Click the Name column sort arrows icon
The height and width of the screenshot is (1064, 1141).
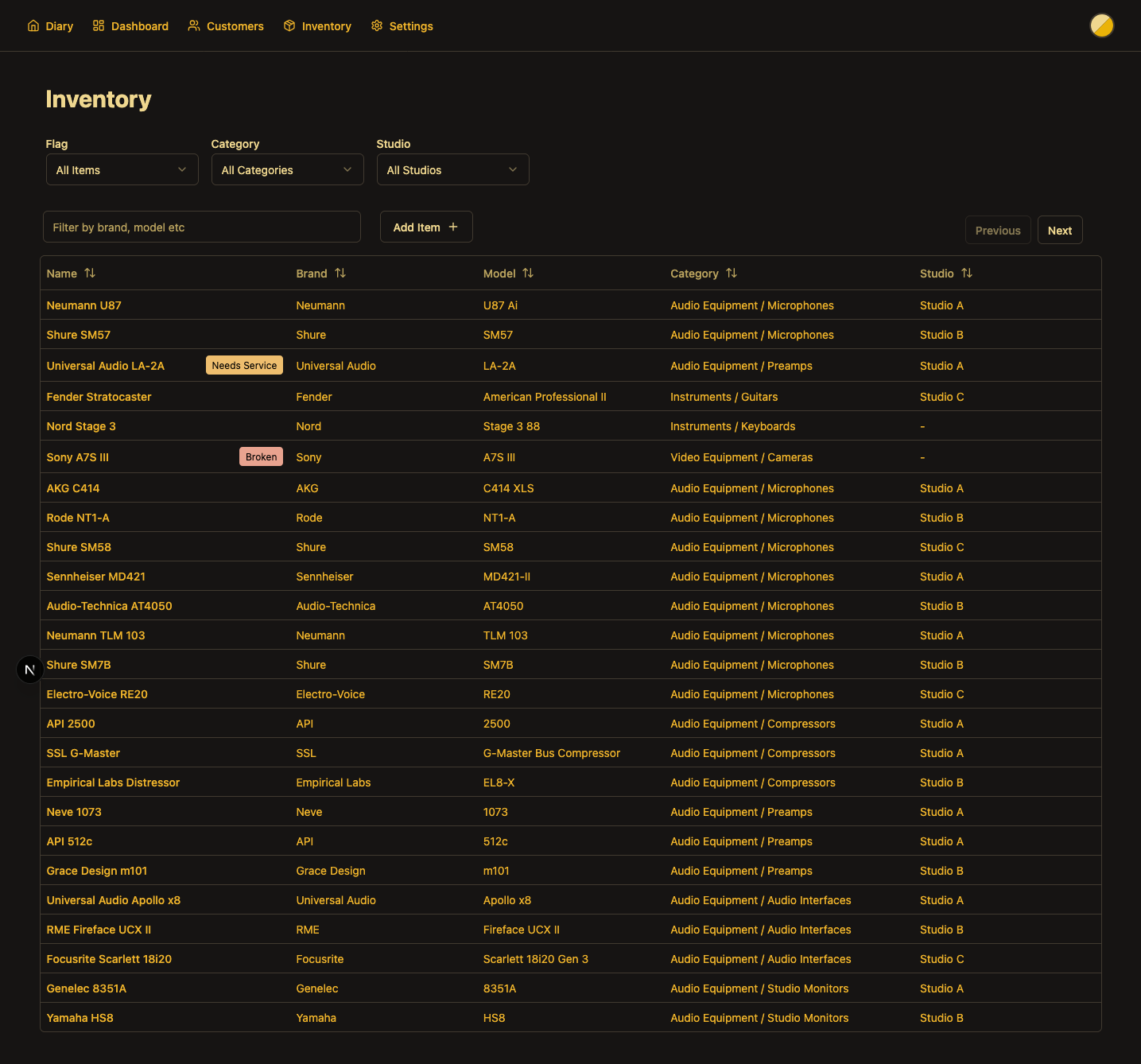[x=90, y=273]
